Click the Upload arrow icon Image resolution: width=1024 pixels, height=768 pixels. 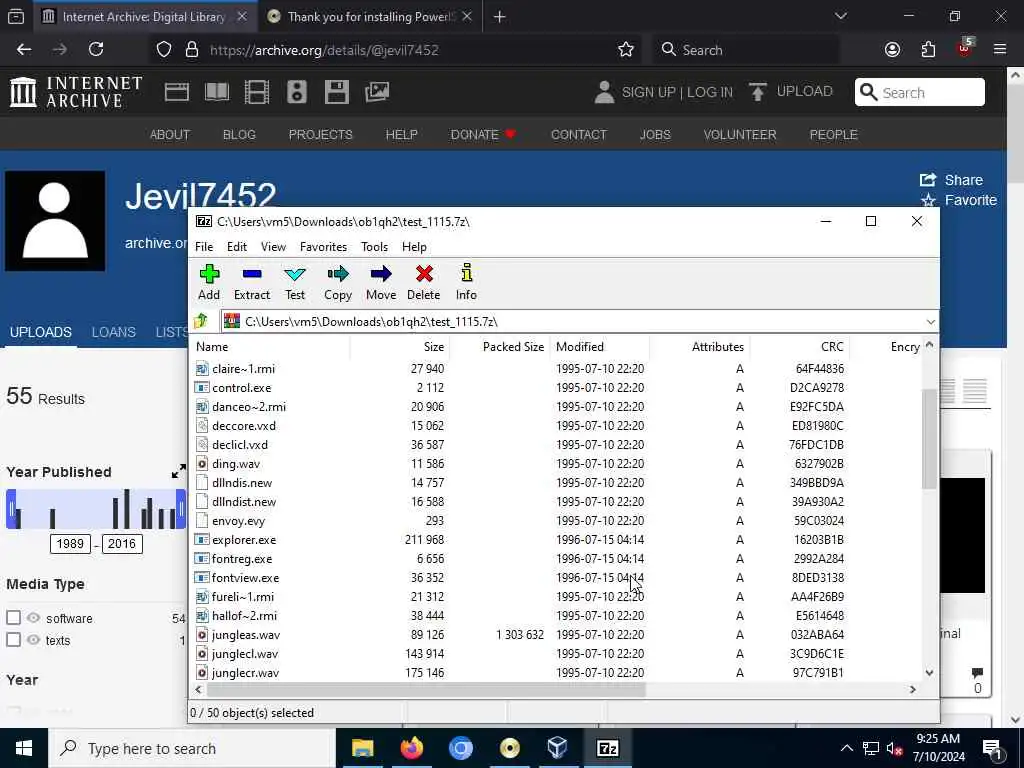click(x=758, y=91)
